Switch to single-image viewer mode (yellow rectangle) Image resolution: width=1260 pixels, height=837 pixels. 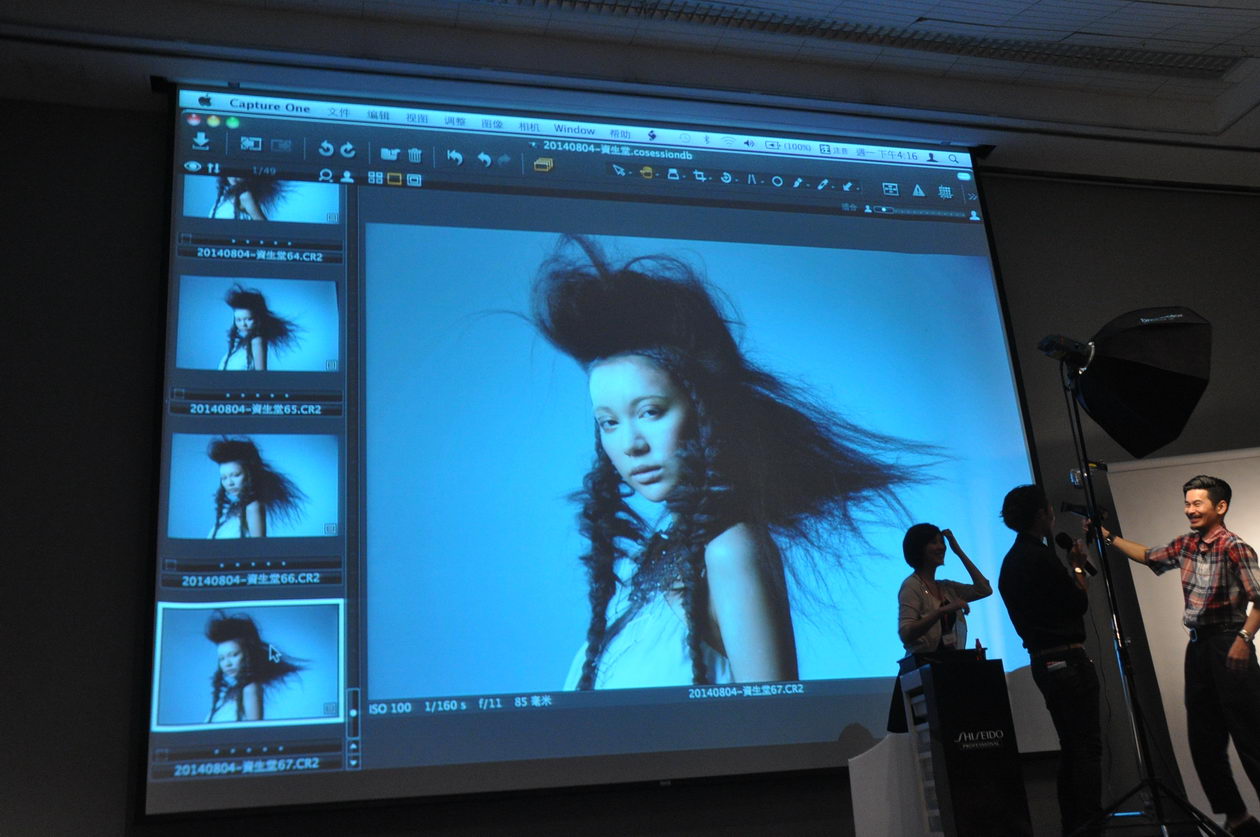pyautogui.click(x=394, y=178)
